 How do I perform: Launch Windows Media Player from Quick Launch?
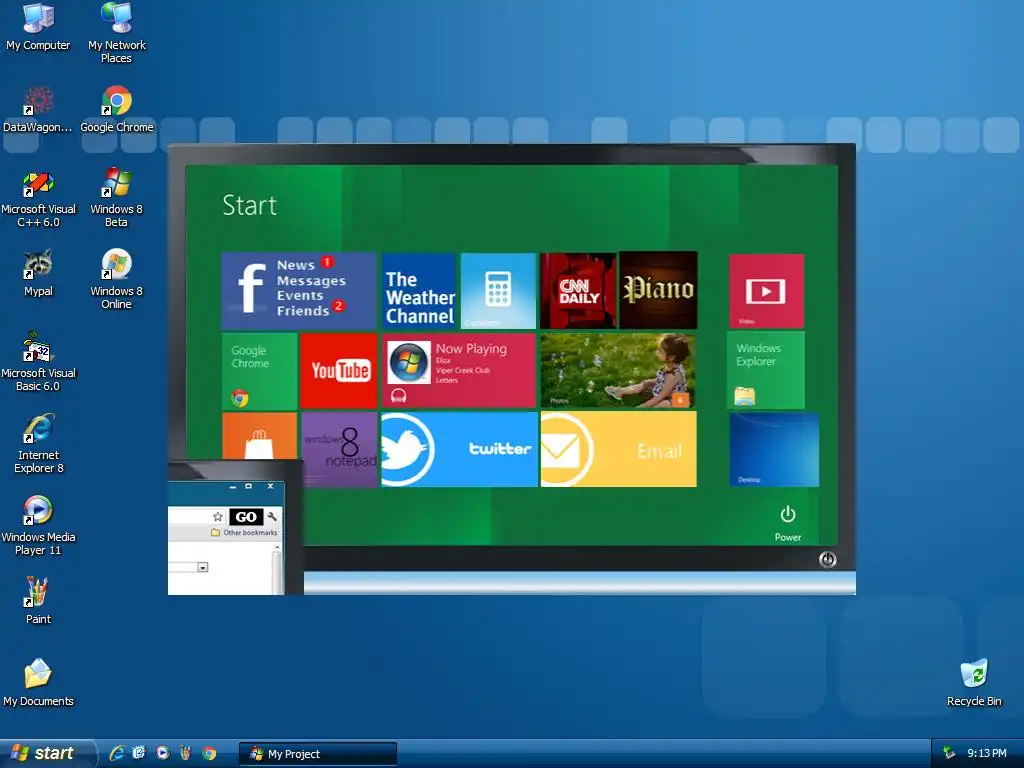[162, 753]
